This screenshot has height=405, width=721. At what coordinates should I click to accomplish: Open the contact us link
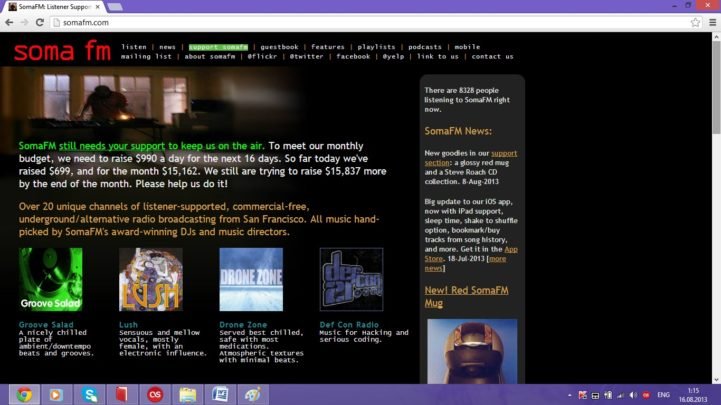pyautogui.click(x=492, y=57)
